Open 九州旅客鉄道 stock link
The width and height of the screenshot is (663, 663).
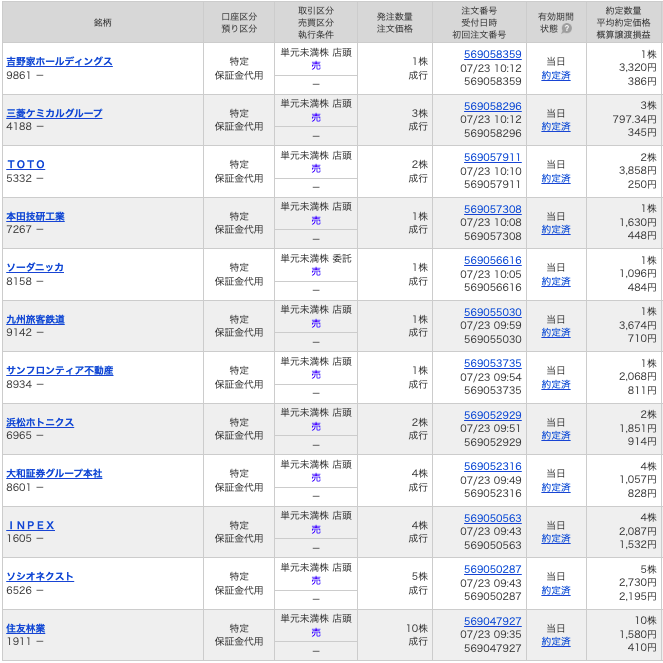click(x=36, y=319)
